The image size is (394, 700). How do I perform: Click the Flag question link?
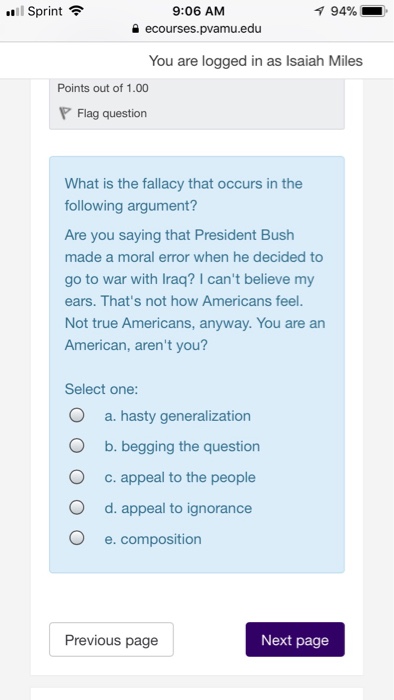[x=112, y=113]
